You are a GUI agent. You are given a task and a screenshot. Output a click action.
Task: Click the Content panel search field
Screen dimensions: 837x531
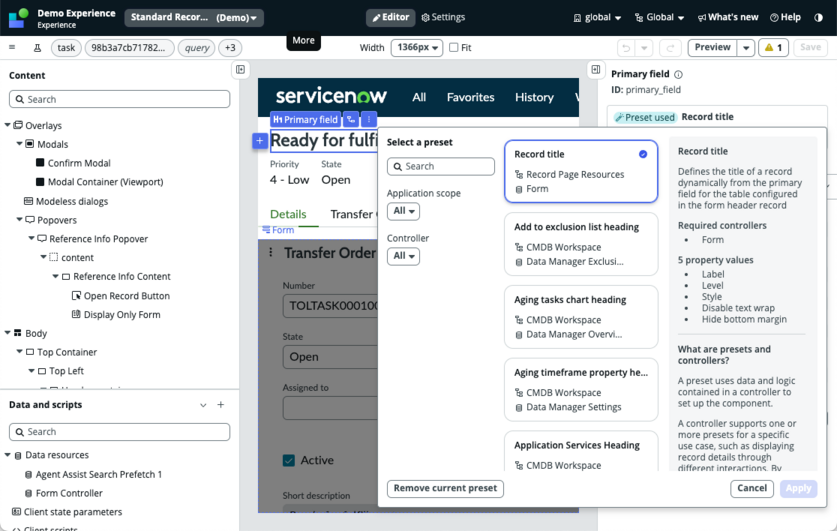120,99
